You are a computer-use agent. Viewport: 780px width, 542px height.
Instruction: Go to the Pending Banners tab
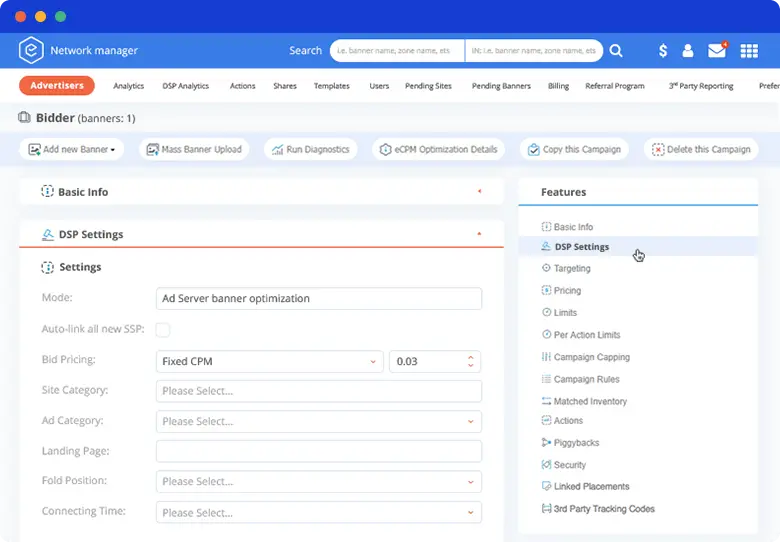coord(501,86)
